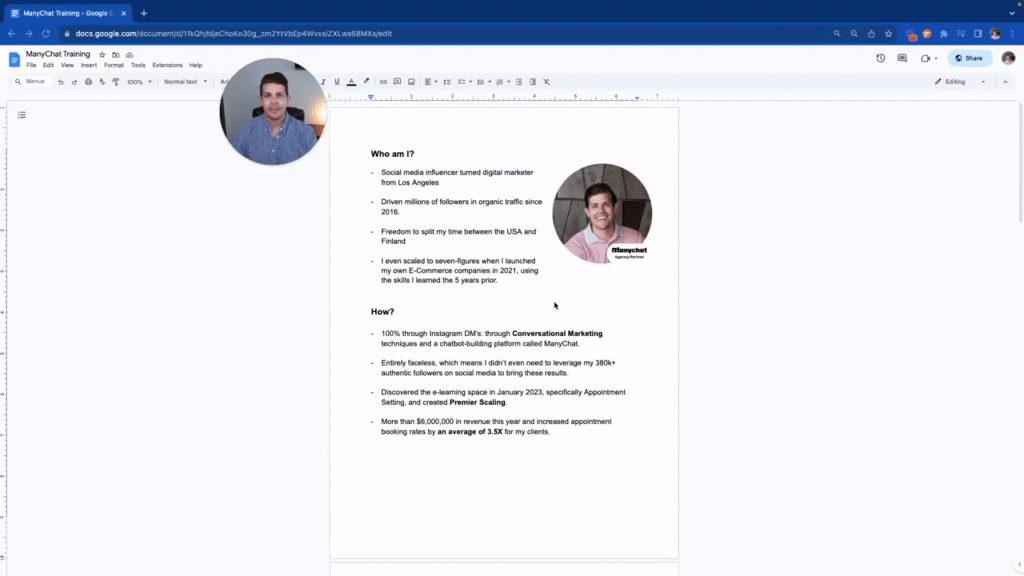Insert an image from the toolbar
The image size is (1024, 576).
pyautogui.click(x=411, y=82)
